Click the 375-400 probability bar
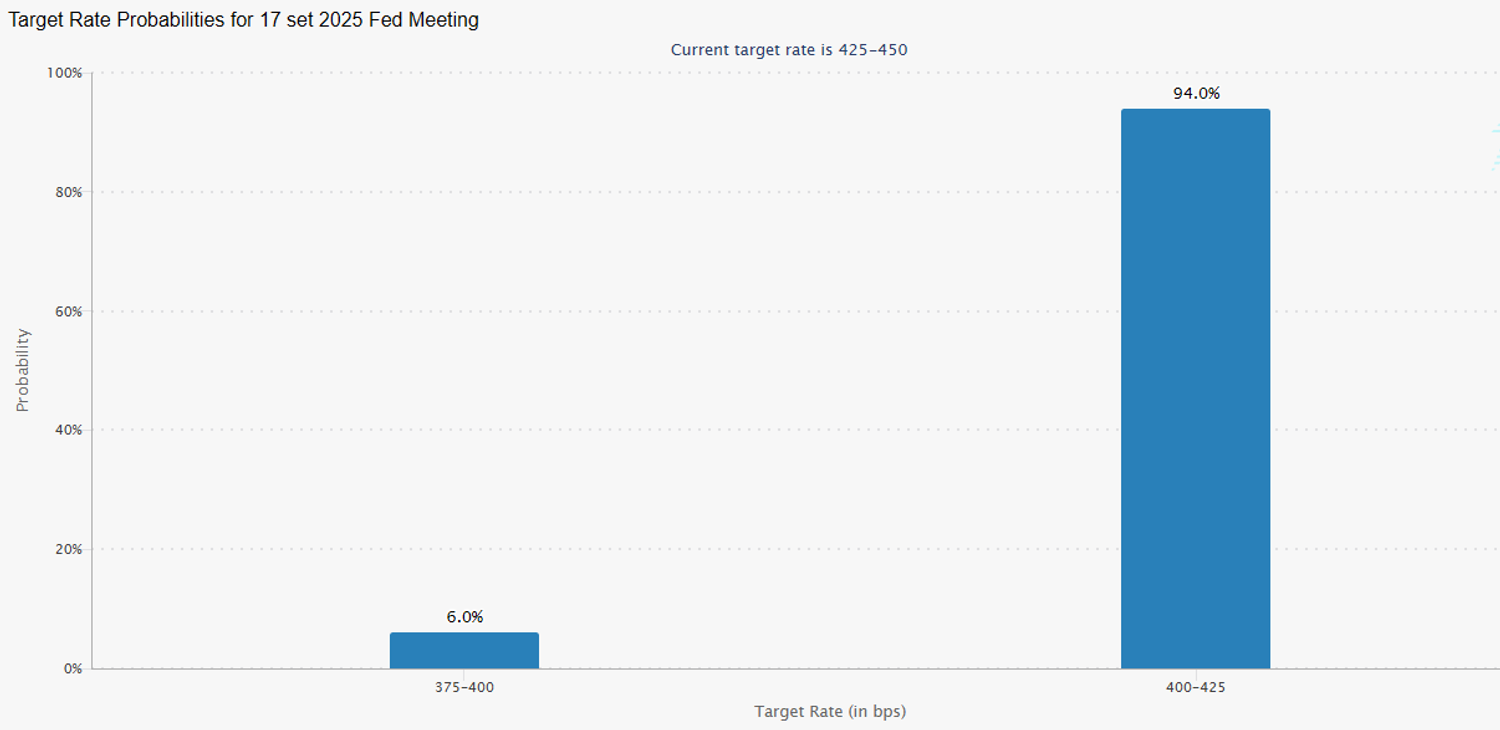 point(464,650)
